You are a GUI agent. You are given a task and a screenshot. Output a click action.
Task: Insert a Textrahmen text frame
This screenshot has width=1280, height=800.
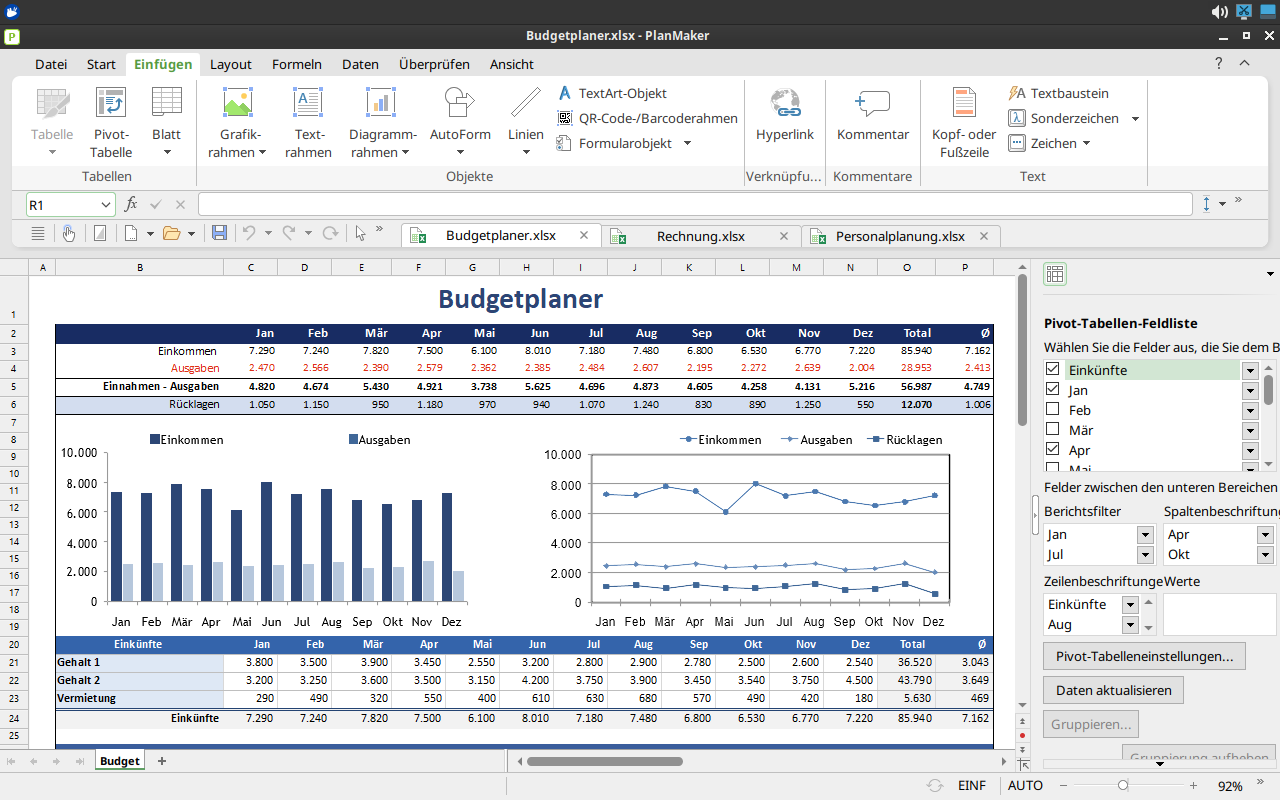[x=308, y=122]
